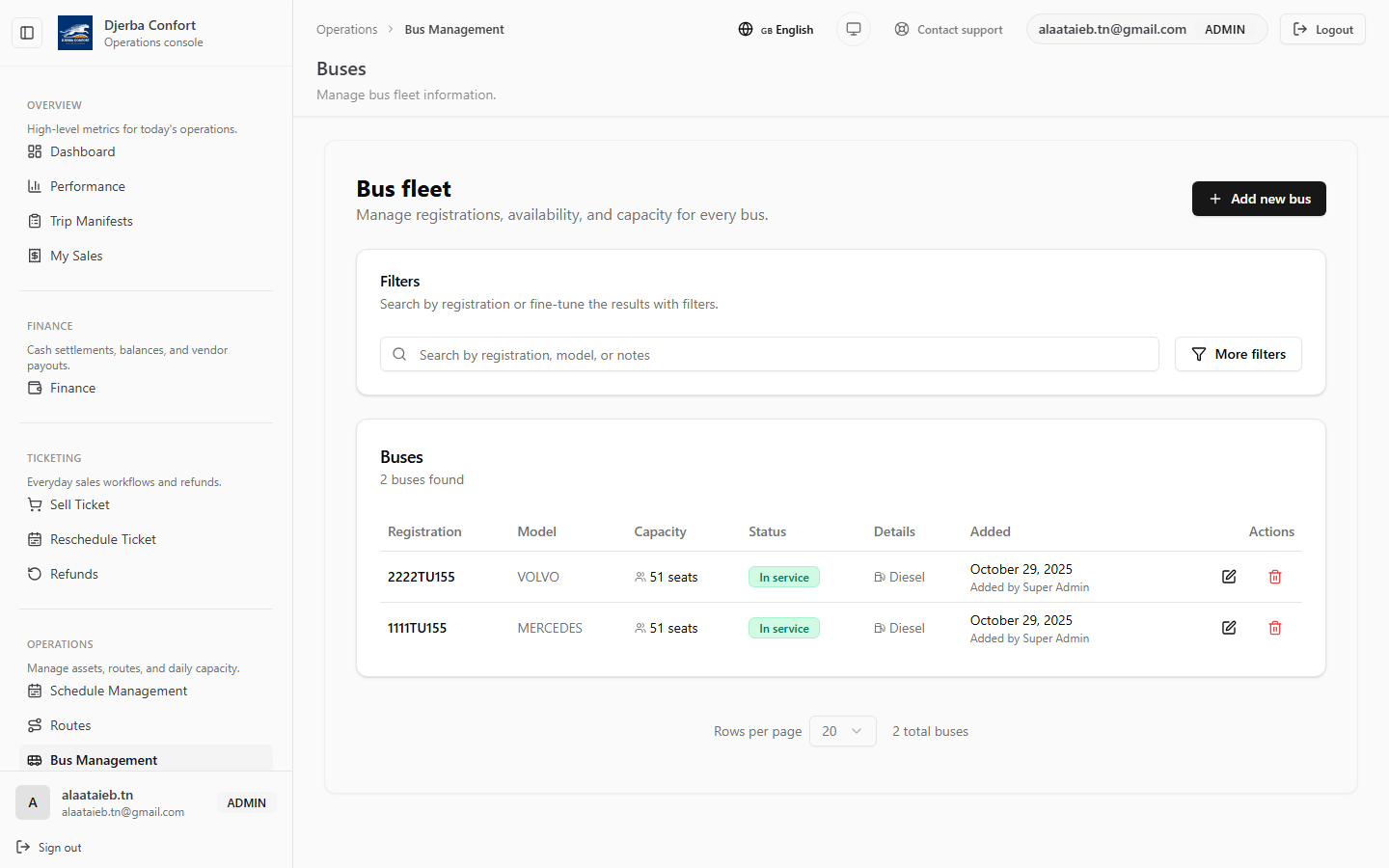Open the English language selector
This screenshot has height=868, width=1389.
tap(776, 30)
